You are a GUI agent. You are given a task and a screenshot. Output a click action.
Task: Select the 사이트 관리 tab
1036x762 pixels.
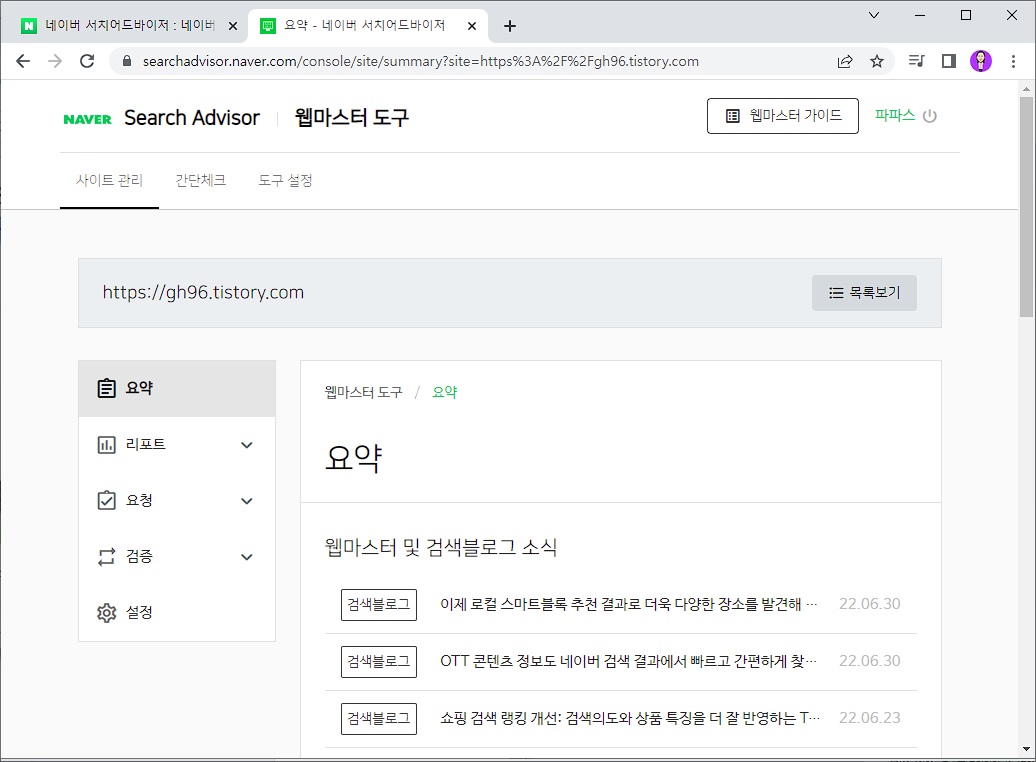tap(109, 180)
